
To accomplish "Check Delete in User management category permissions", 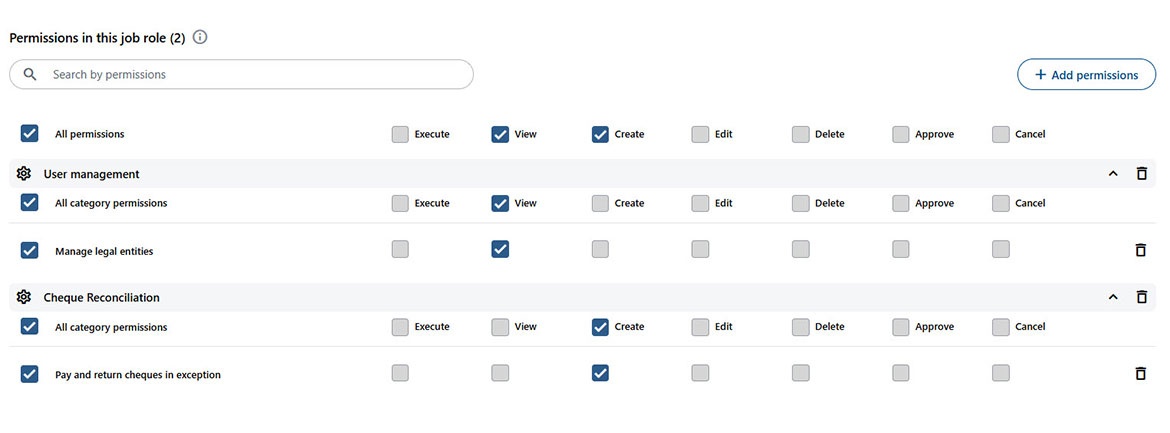I will pyautogui.click(x=800, y=203).
